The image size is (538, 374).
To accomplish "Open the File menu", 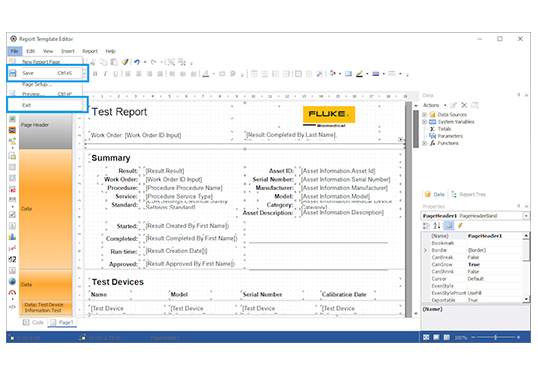I will click(14, 51).
